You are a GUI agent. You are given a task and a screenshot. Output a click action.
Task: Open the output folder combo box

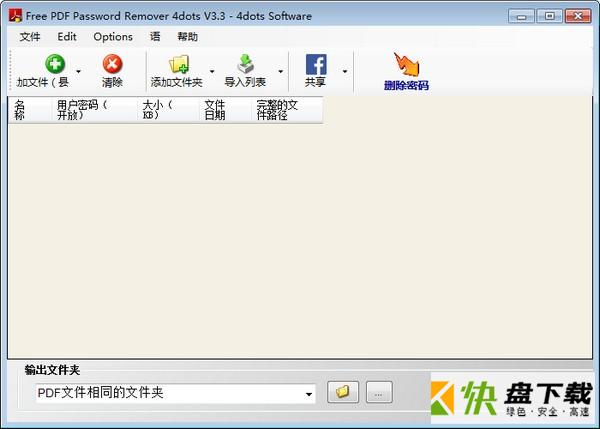176,393
